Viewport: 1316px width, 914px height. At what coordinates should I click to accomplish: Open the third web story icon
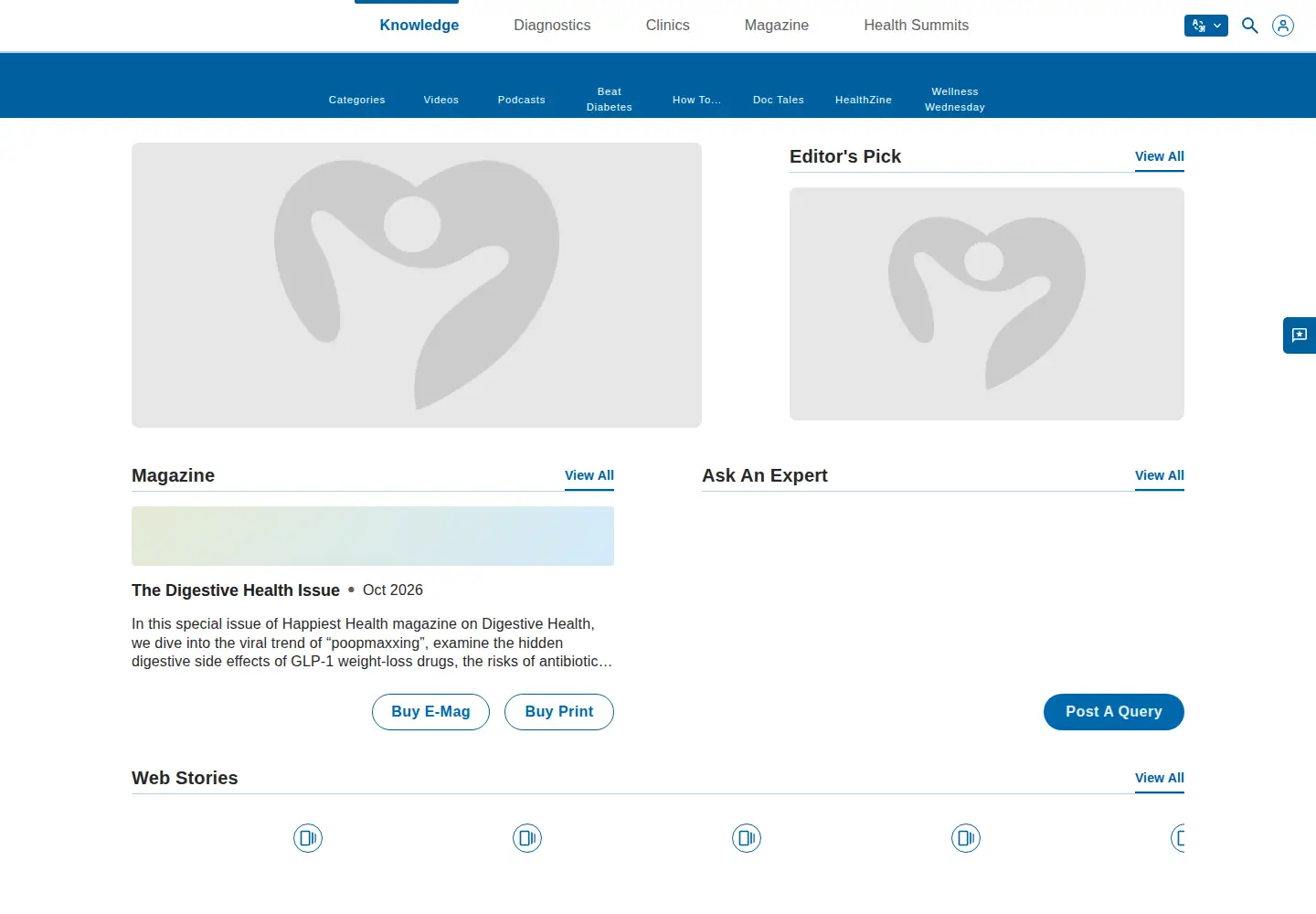(747, 838)
